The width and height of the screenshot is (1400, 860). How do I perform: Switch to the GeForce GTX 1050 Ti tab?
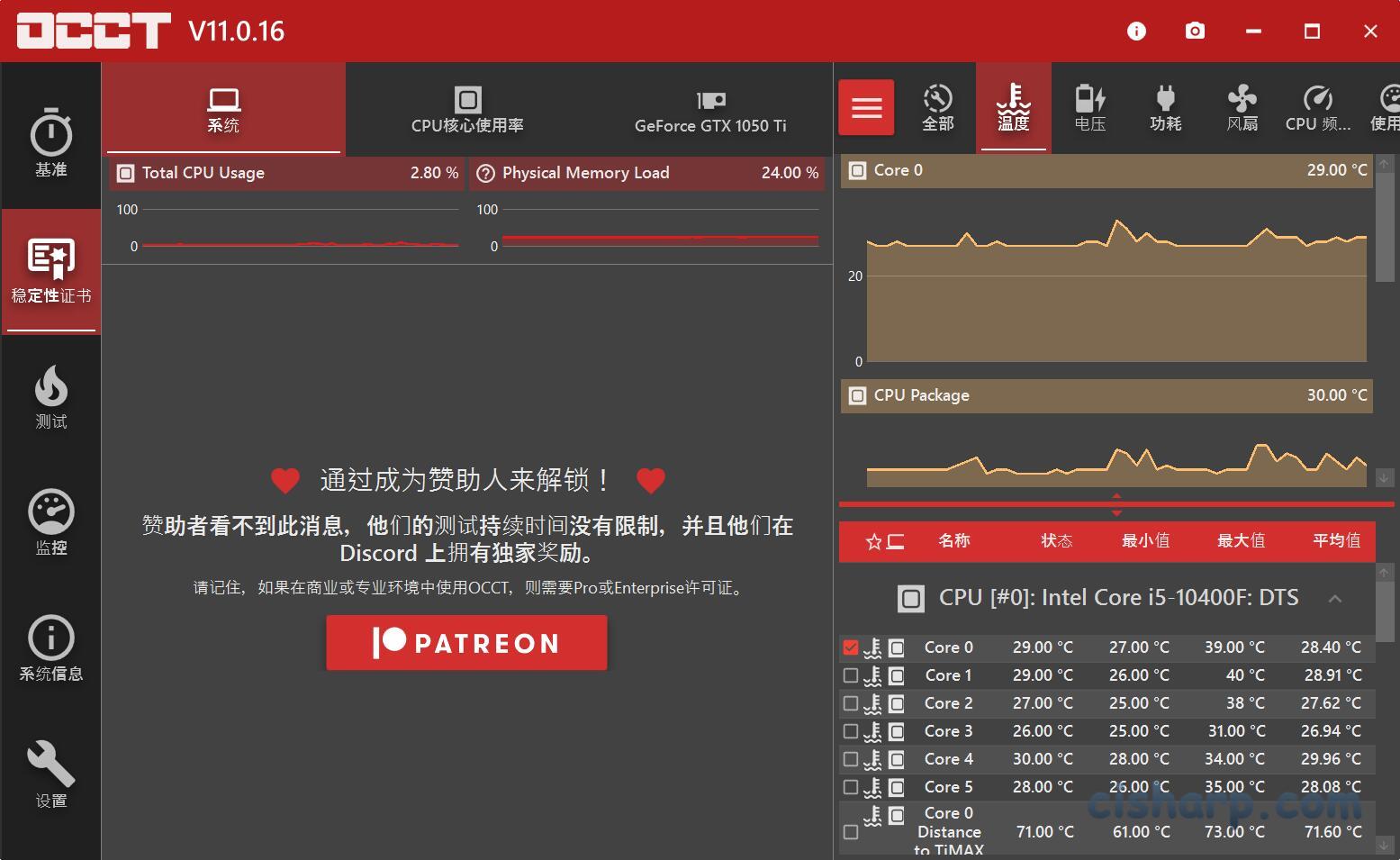click(711, 110)
